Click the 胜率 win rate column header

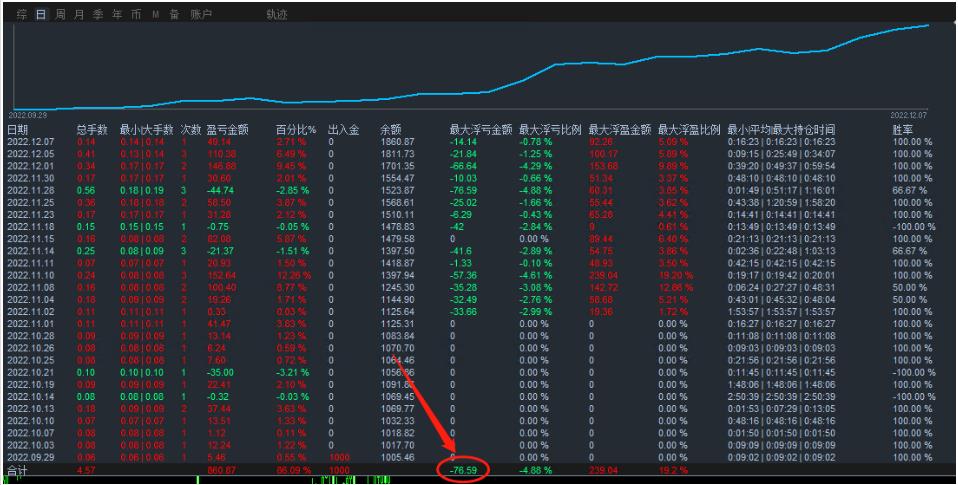[x=904, y=130]
